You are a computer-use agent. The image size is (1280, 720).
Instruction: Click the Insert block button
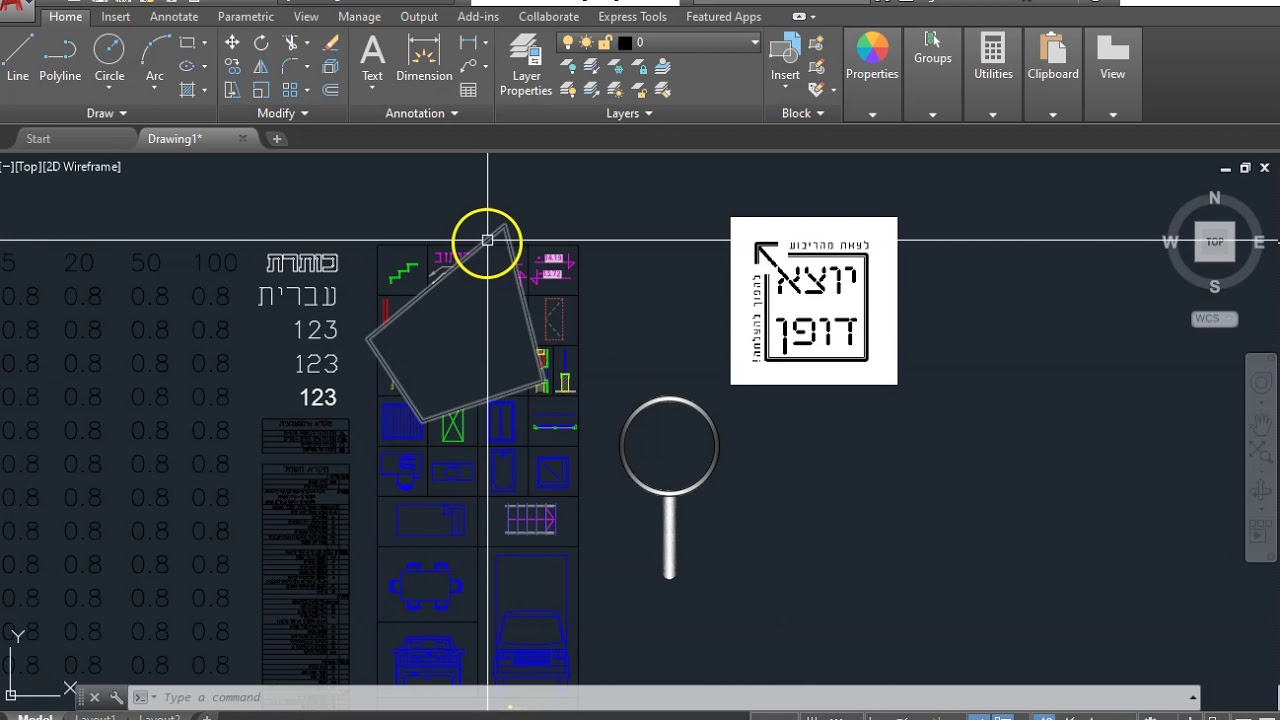point(785,58)
